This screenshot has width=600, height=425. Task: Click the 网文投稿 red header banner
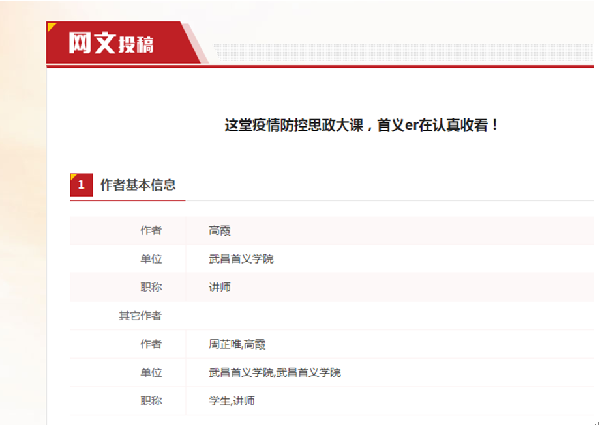pos(123,42)
